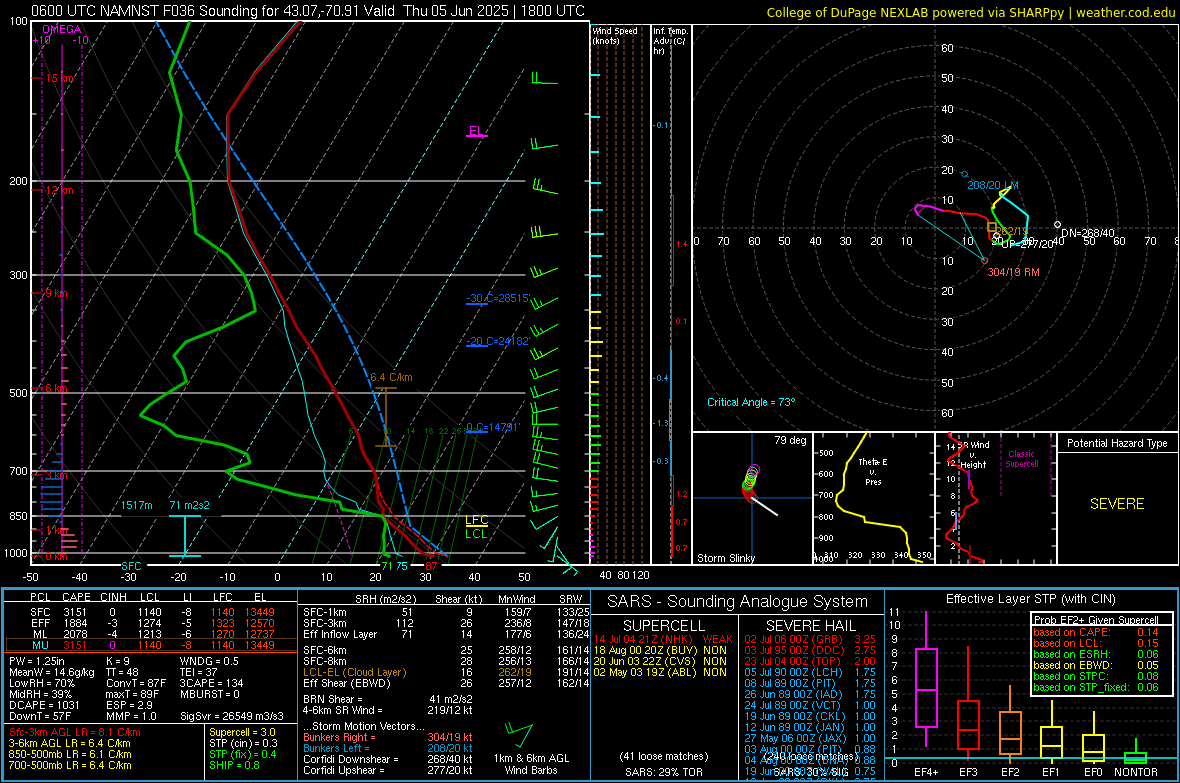Click the (41 loose matches) text
Screen dimensions: 1180x783
coord(664,756)
